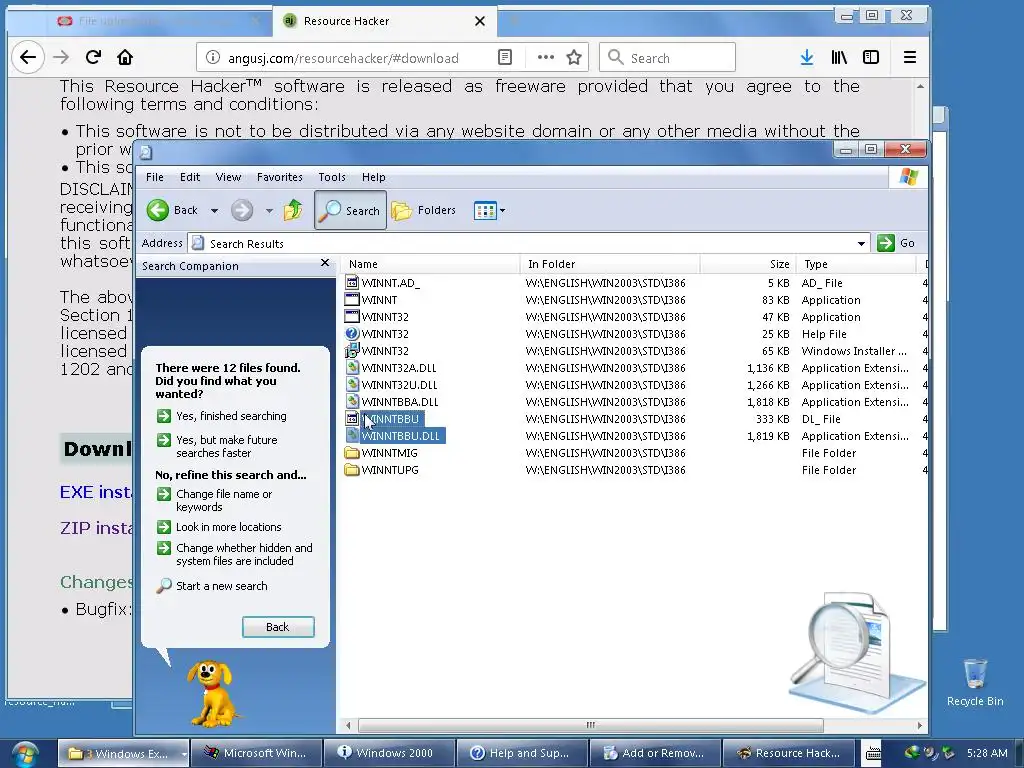Viewport: 1024px width, 768px height.
Task: Switch to Windows 2000 taskbar item
Action: point(389,753)
